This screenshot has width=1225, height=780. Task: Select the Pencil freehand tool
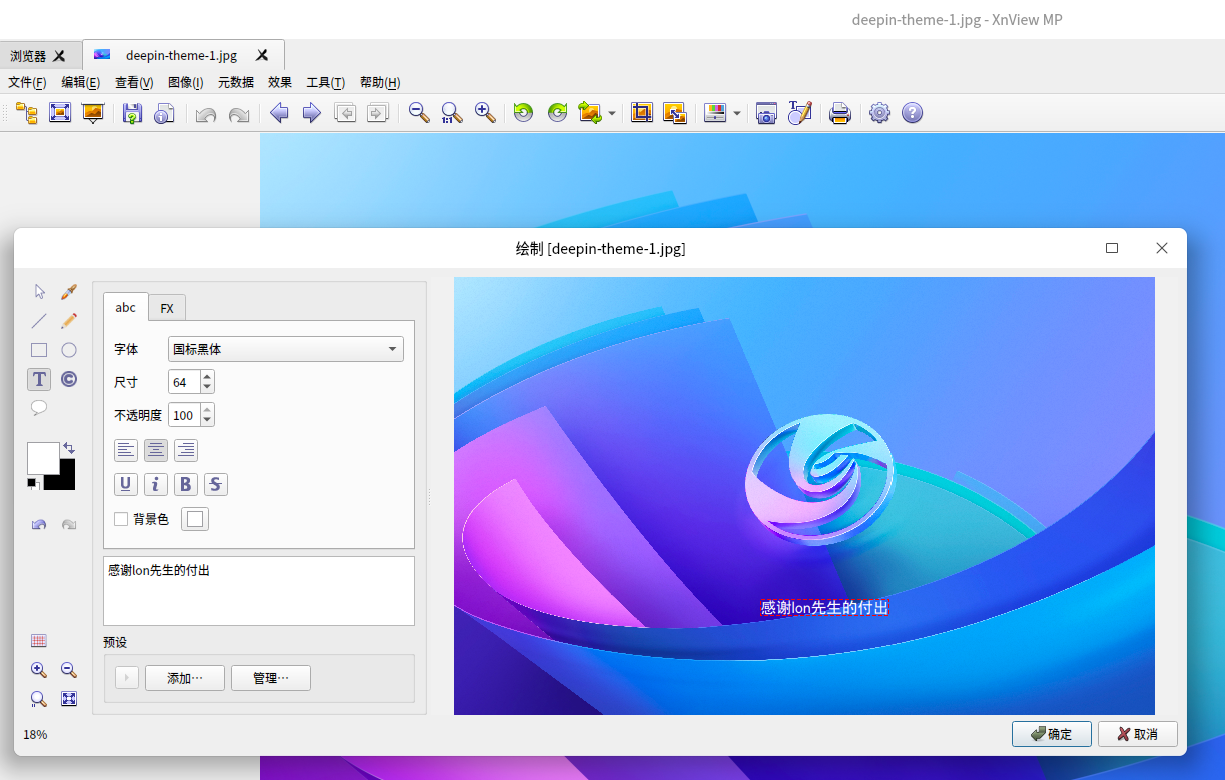click(x=68, y=320)
